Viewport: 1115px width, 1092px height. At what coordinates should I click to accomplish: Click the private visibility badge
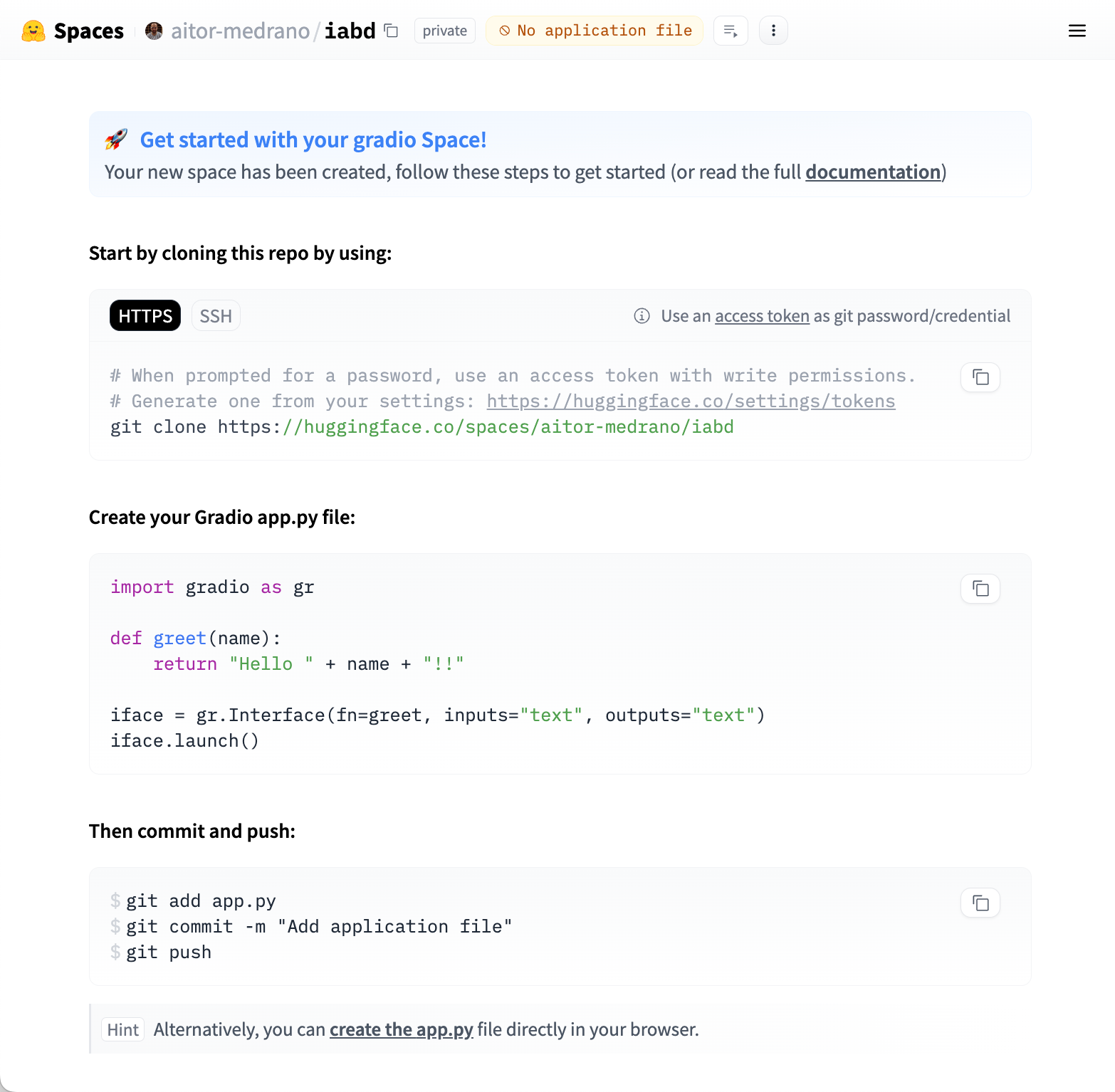(x=444, y=31)
